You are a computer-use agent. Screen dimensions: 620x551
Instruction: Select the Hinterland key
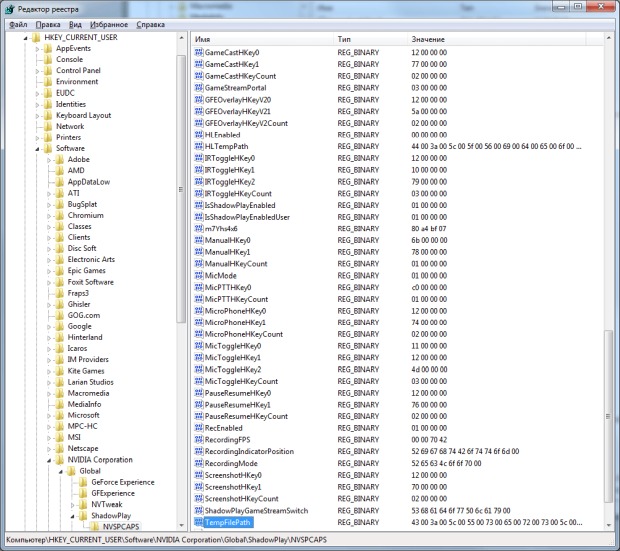[x=85, y=337]
